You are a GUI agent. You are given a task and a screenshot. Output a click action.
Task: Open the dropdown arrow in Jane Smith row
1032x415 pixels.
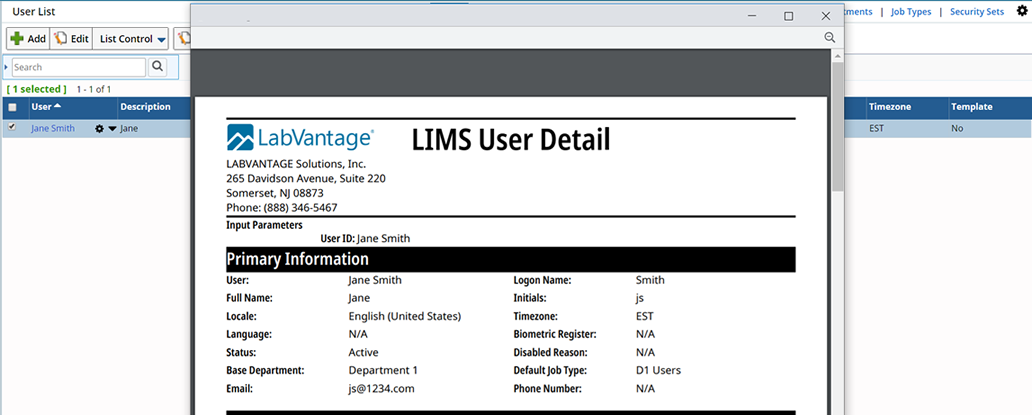click(x=112, y=129)
